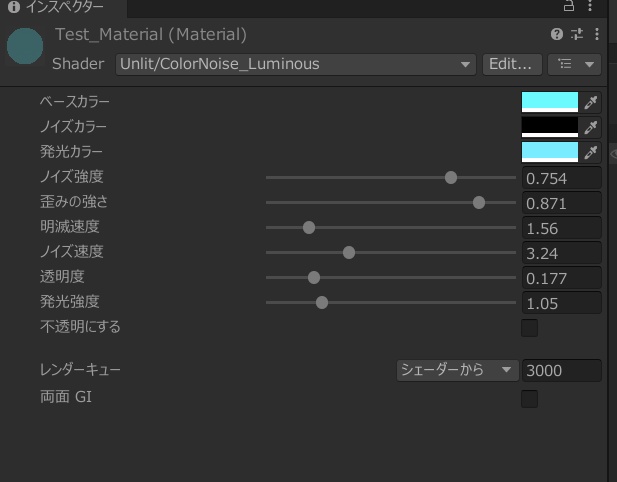617x482 pixels.
Task: Click the Inspector tab info icon
Action: coord(14,7)
